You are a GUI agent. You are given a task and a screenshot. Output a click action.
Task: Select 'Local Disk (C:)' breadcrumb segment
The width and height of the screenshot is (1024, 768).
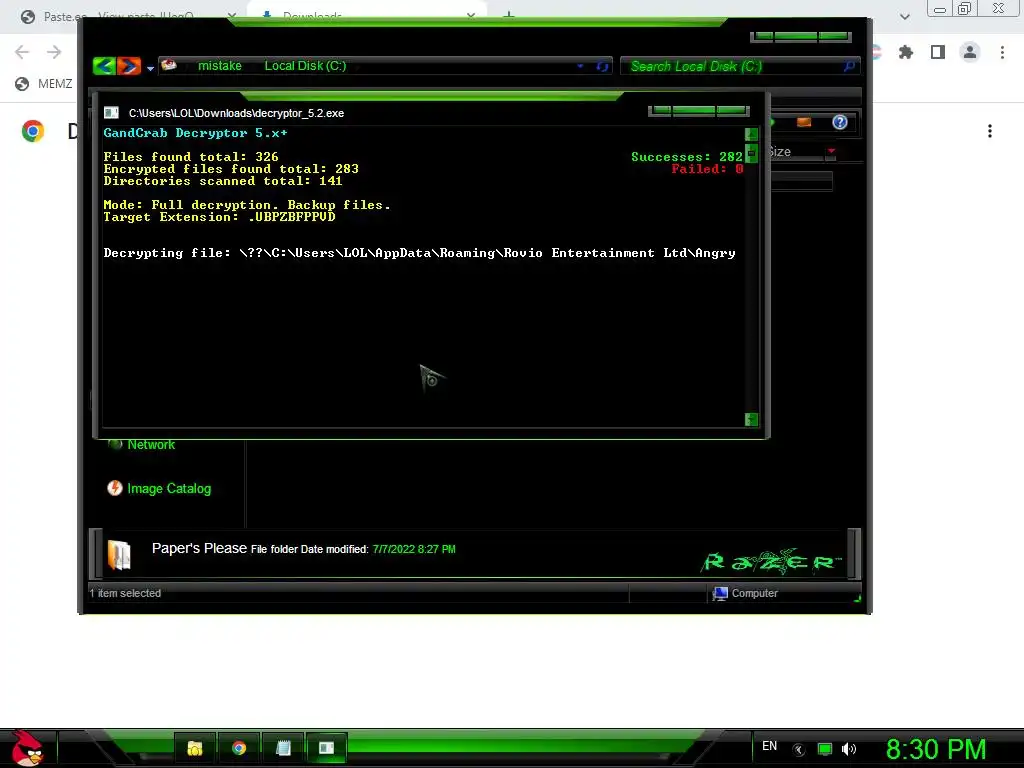(x=305, y=66)
